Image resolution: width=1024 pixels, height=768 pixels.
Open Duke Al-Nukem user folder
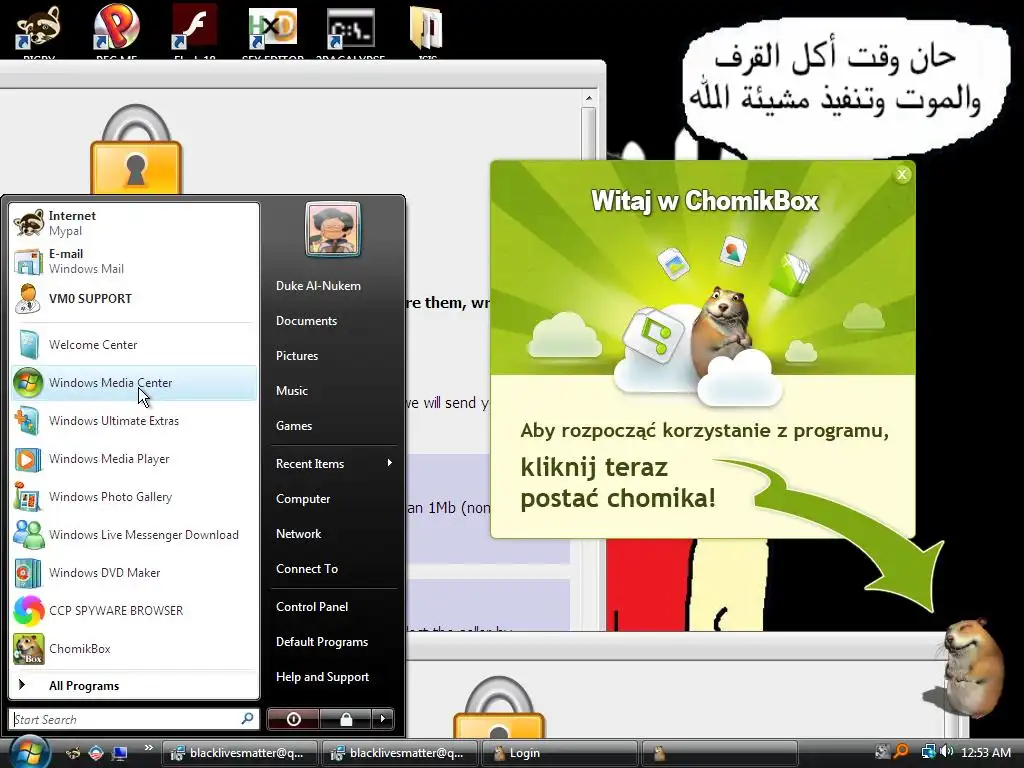point(318,285)
